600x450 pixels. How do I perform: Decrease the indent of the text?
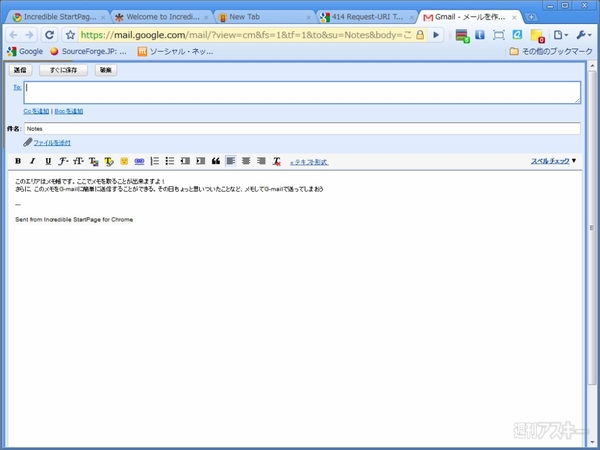pyautogui.click(x=185, y=161)
